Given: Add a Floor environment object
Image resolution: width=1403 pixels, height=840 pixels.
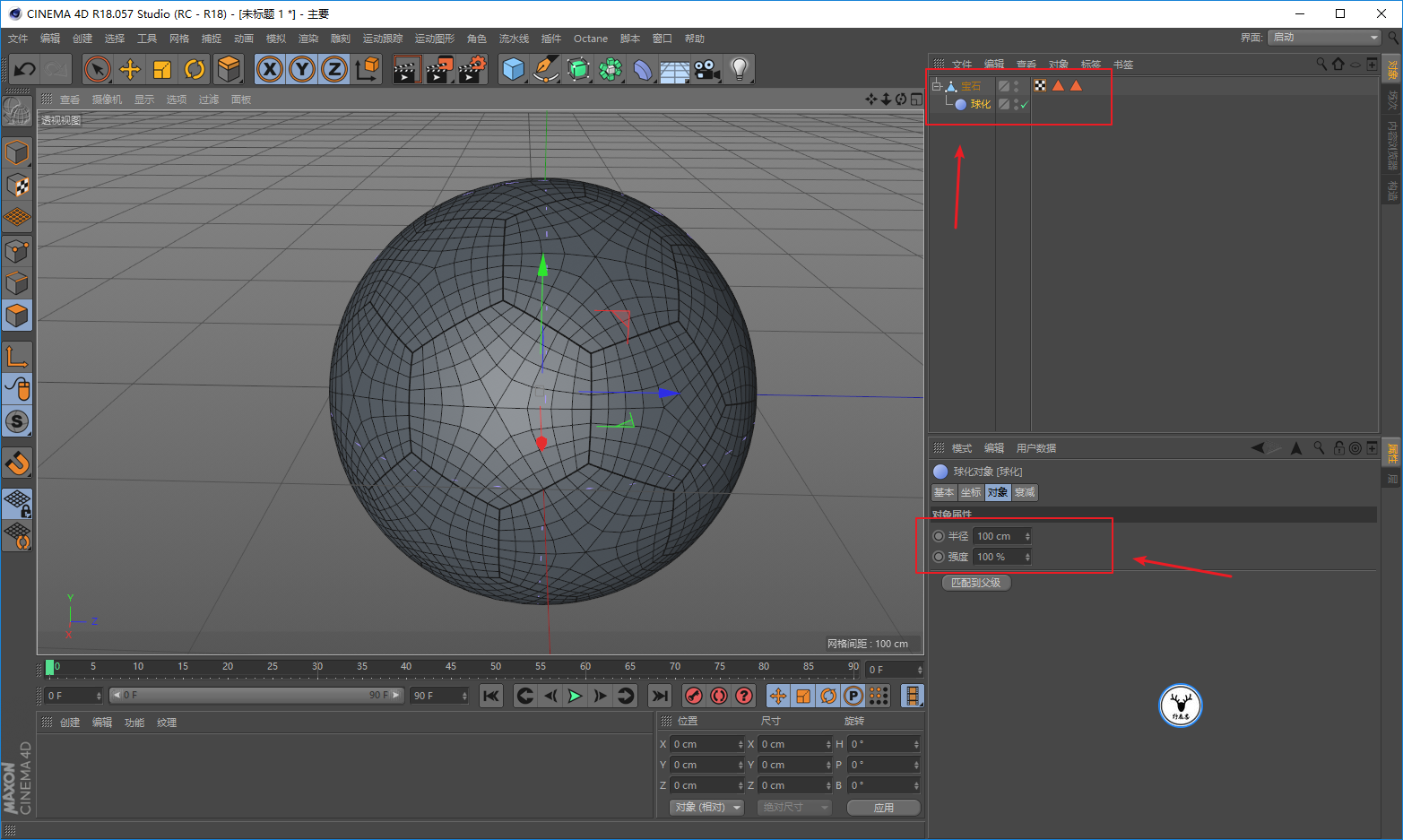Looking at the screenshot, I should [675, 70].
